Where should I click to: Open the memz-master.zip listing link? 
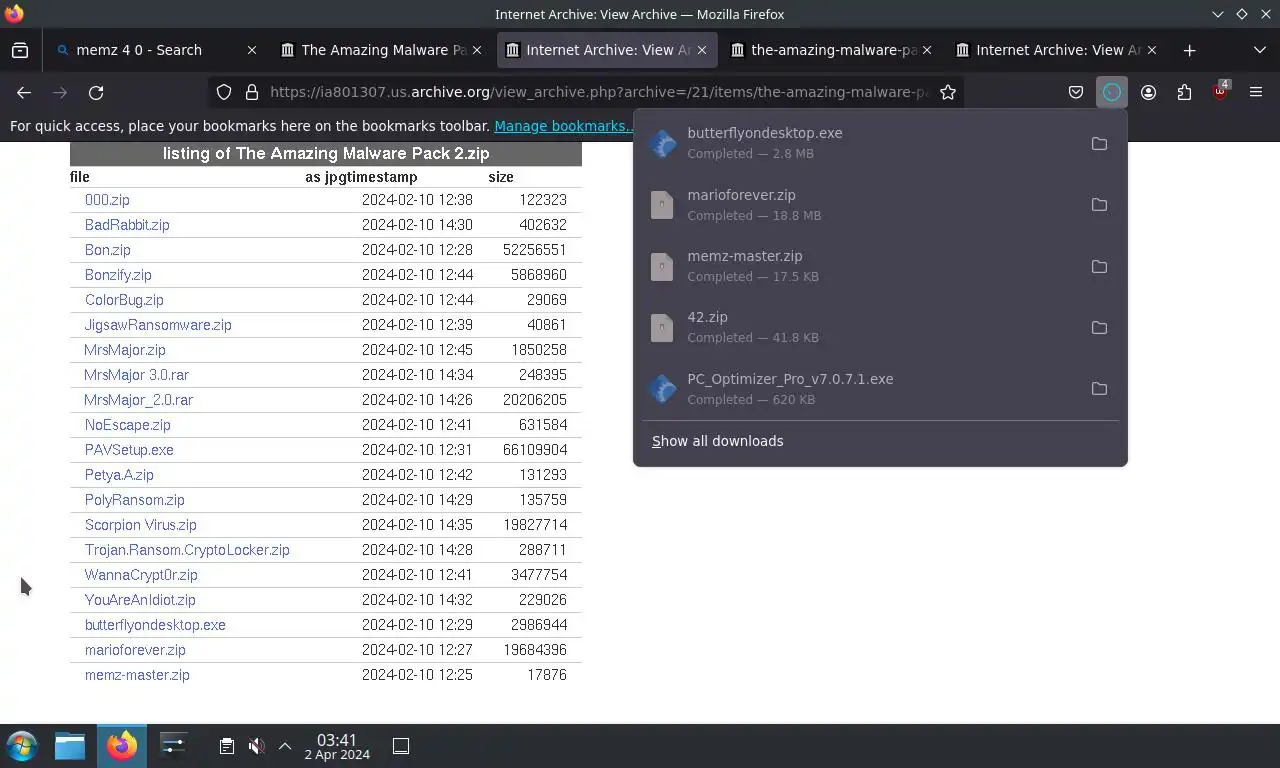137,675
